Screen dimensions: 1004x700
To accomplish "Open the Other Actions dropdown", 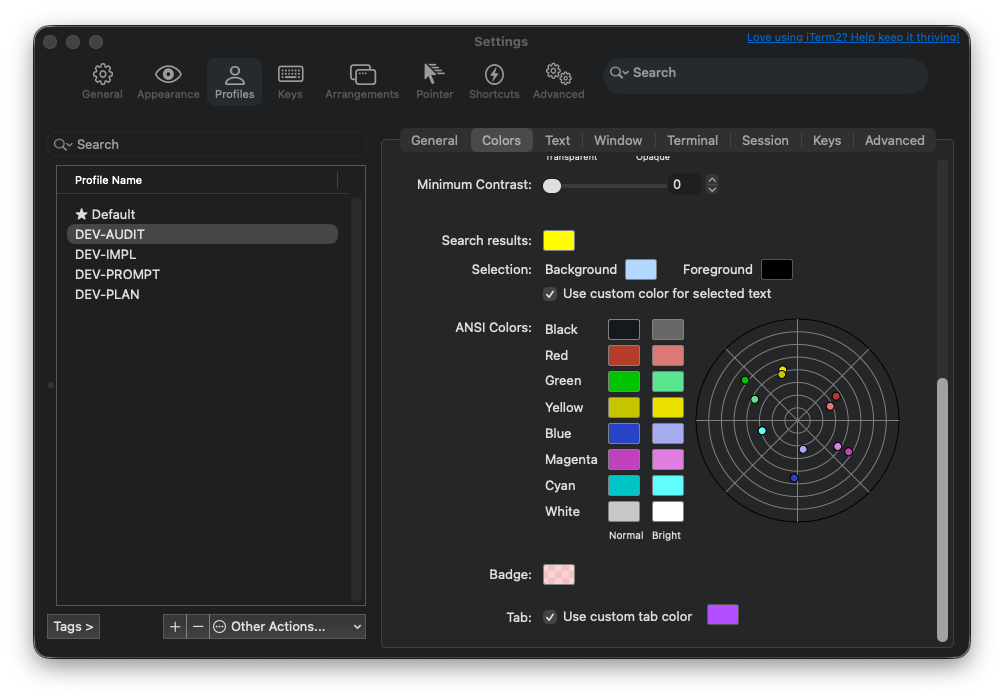I will (287, 626).
